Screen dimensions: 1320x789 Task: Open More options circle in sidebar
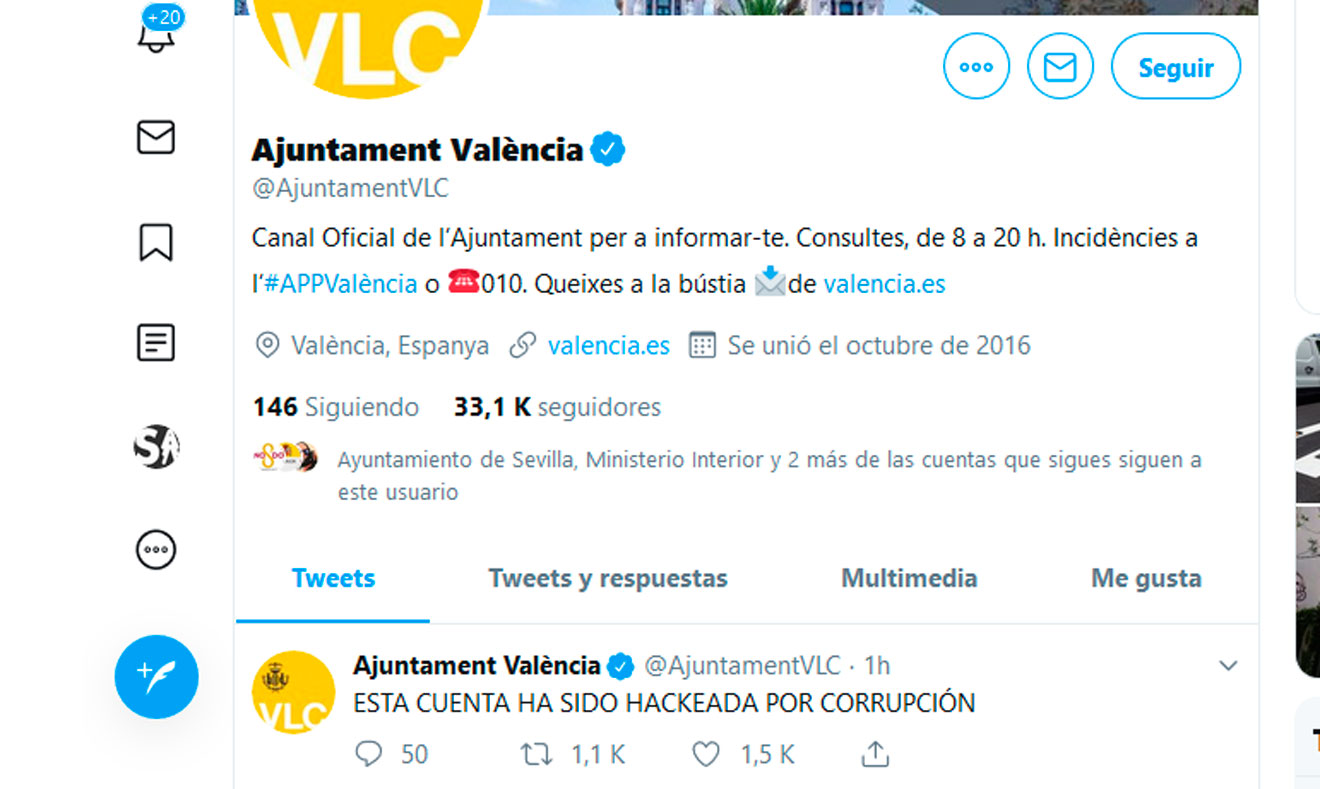coord(156,549)
